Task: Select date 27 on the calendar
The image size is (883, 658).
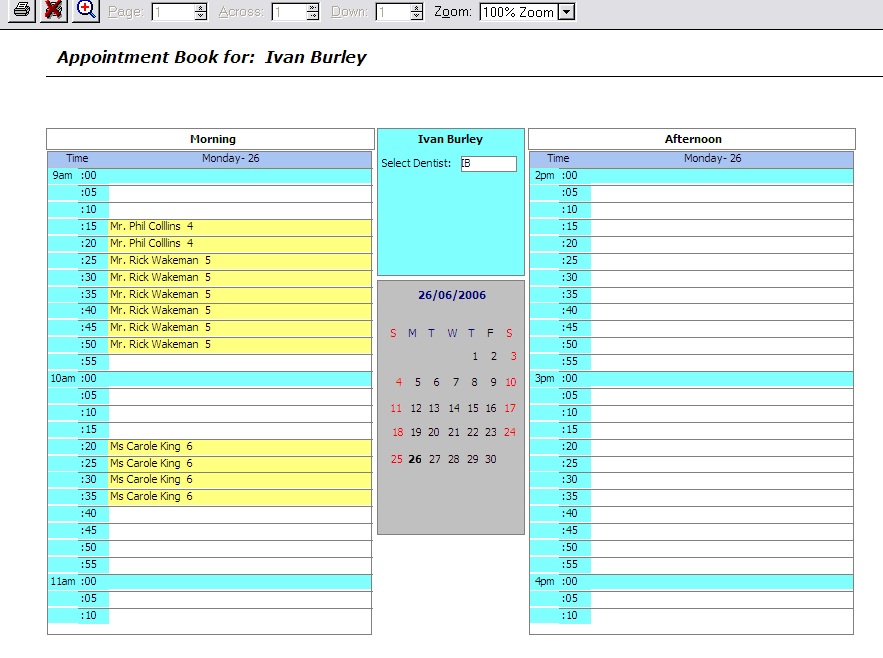Action: click(x=434, y=459)
